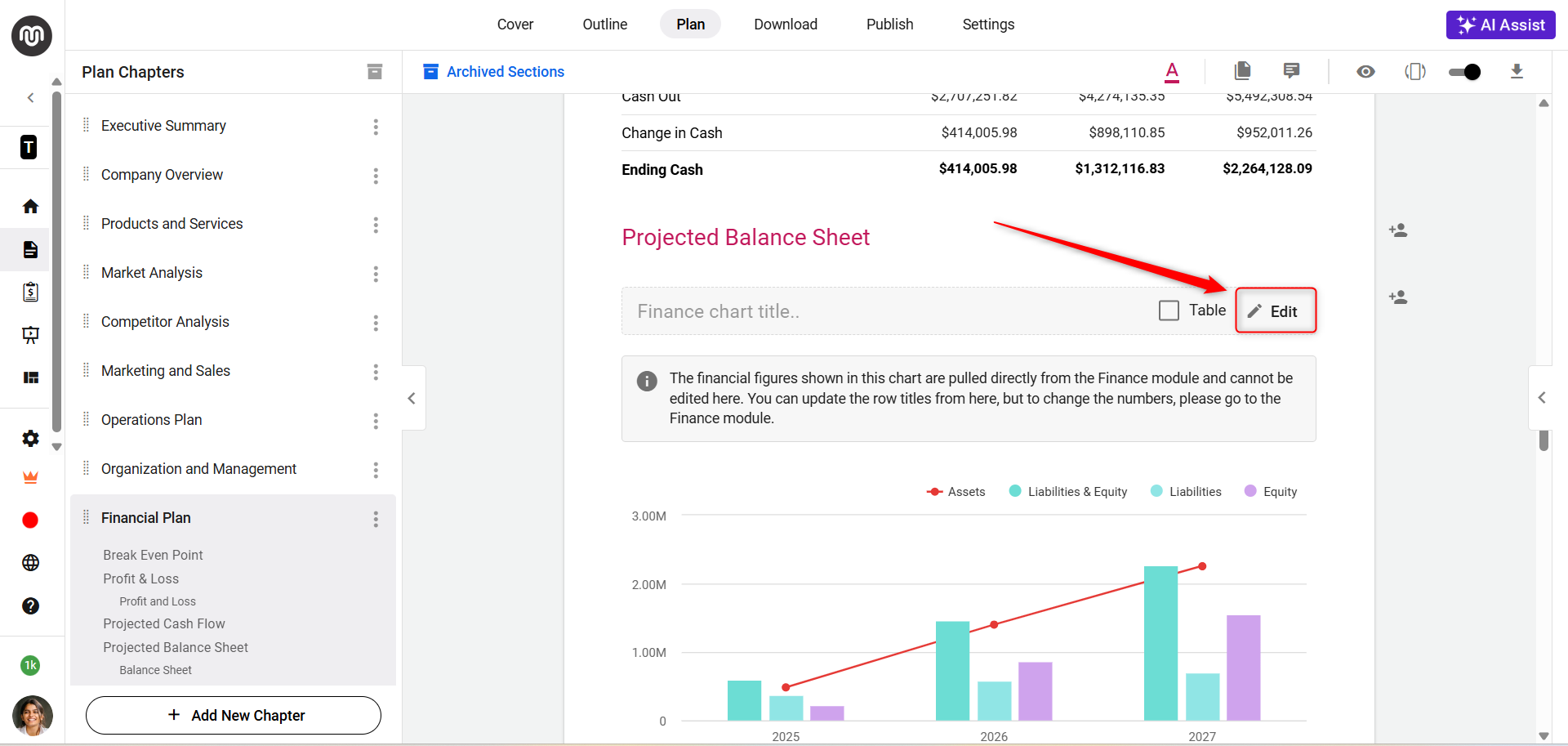Viewport: 1568px width, 746px height.
Task: Open the Executive Summary chapter
Action: tap(163, 126)
